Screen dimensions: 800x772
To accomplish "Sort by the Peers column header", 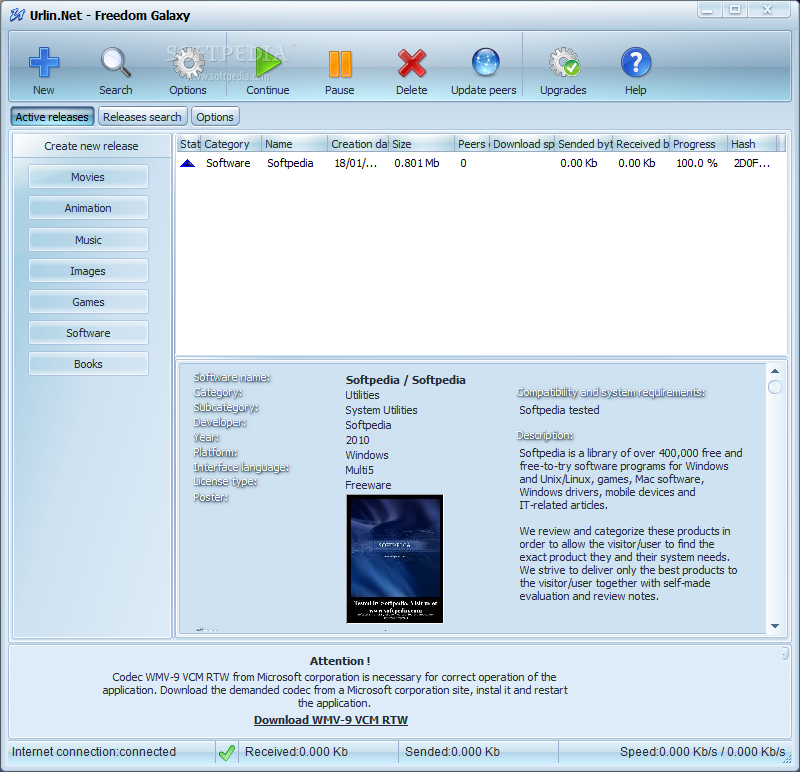I will pos(472,144).
